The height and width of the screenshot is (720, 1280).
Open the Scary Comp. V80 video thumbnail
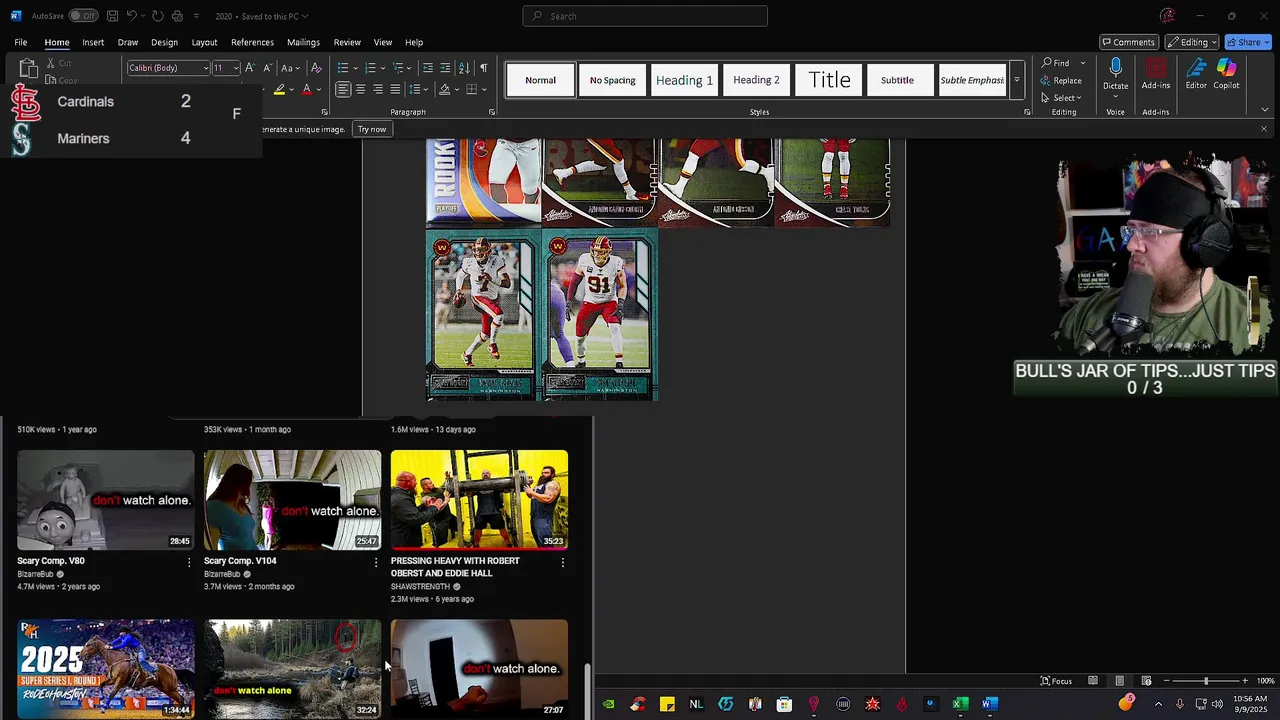pyautogui.click(x=105, y=499)
